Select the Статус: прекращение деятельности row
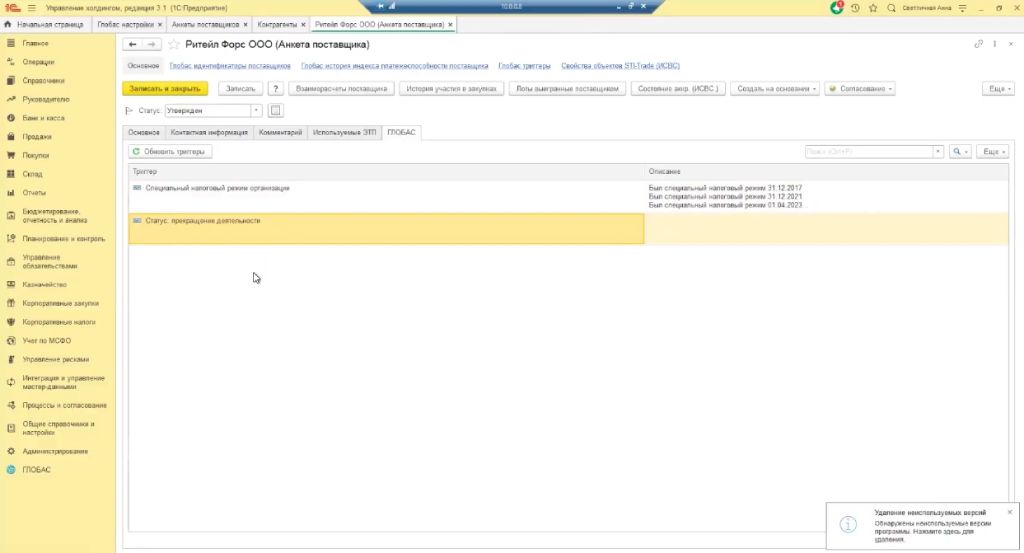Screen dimensions: 1024x553 (x=386, y=228)
